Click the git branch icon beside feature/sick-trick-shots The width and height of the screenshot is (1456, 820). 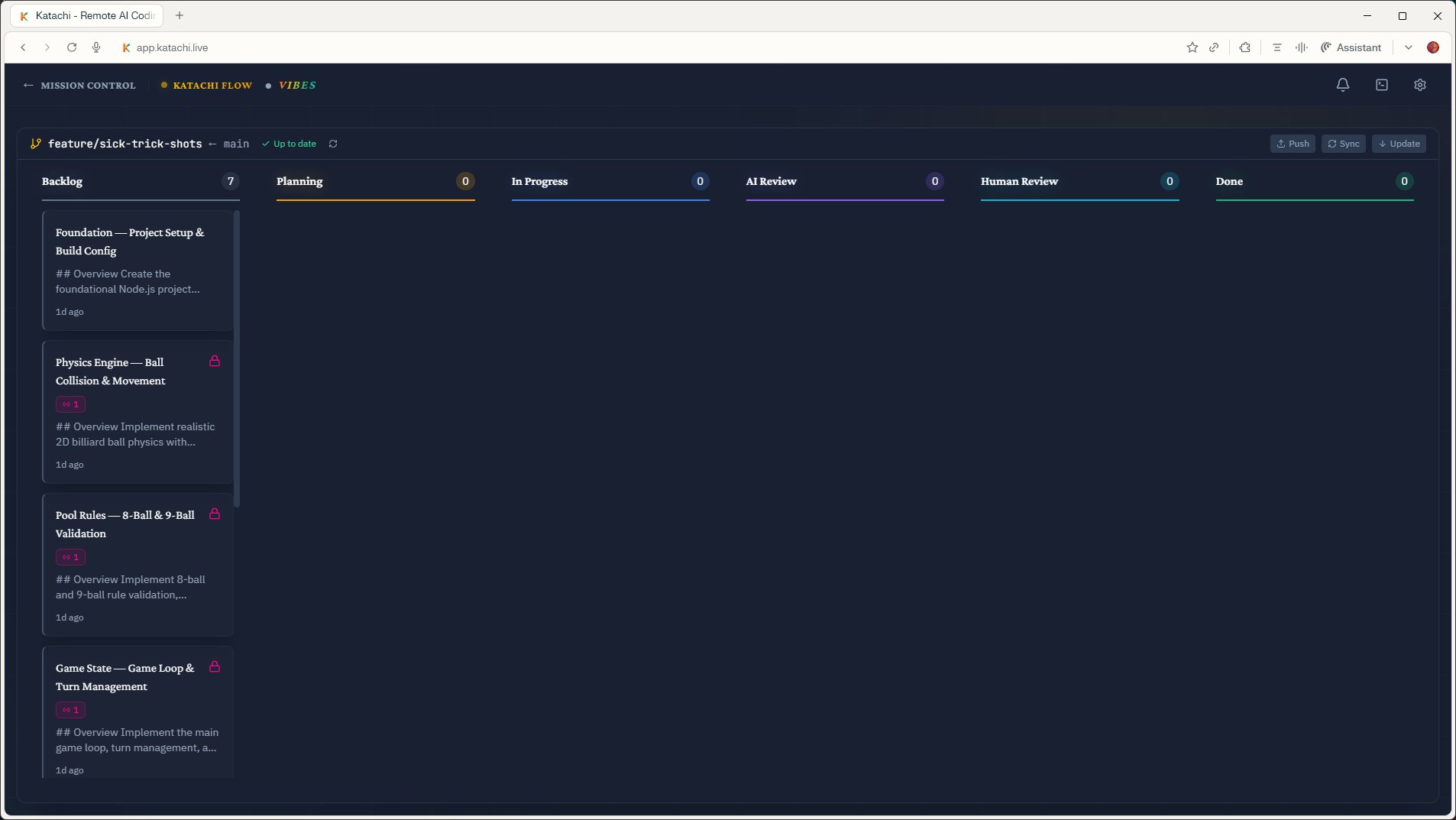[34, 144]
